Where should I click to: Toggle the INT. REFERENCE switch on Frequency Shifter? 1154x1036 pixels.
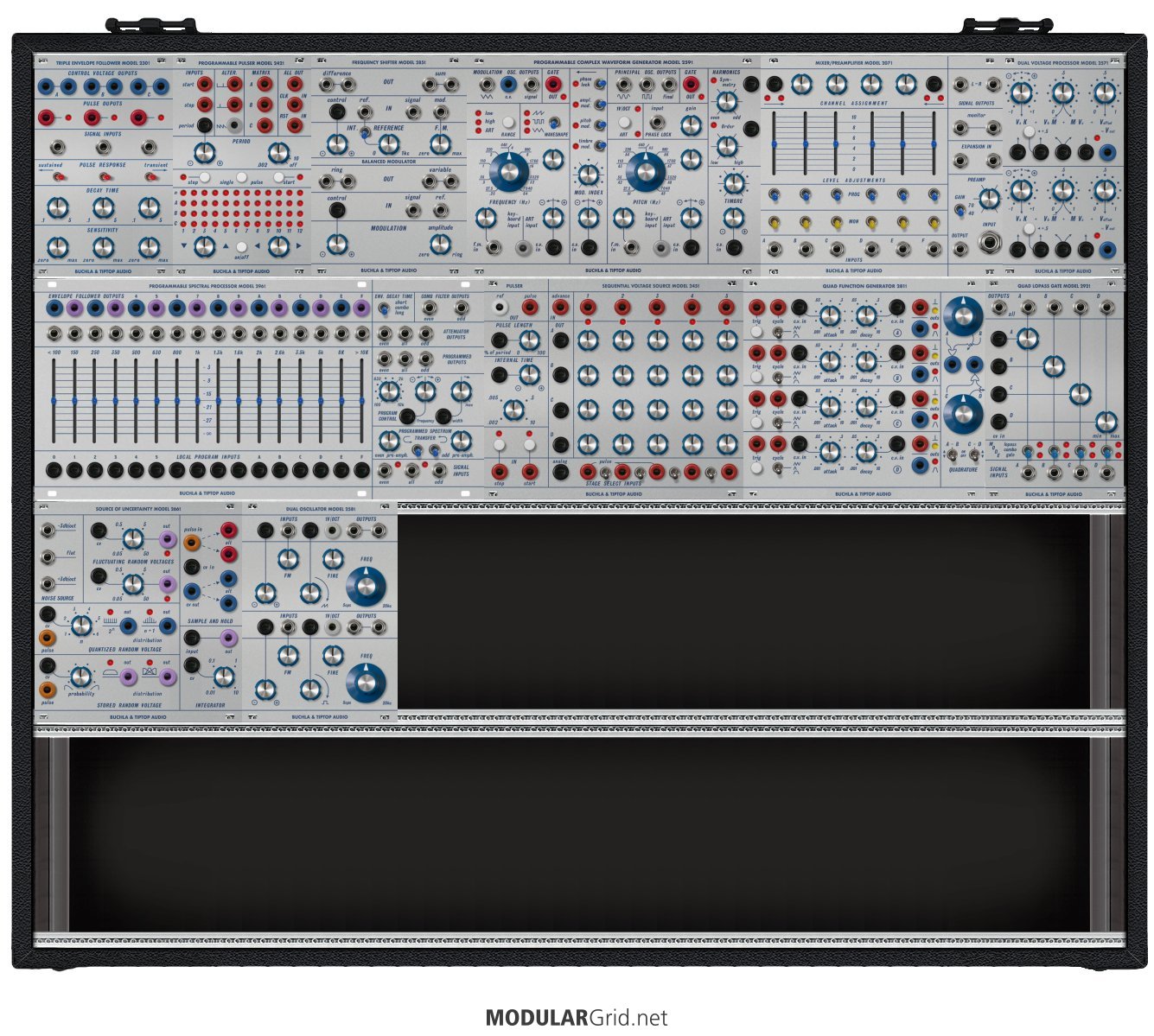[x=366, y=133]
